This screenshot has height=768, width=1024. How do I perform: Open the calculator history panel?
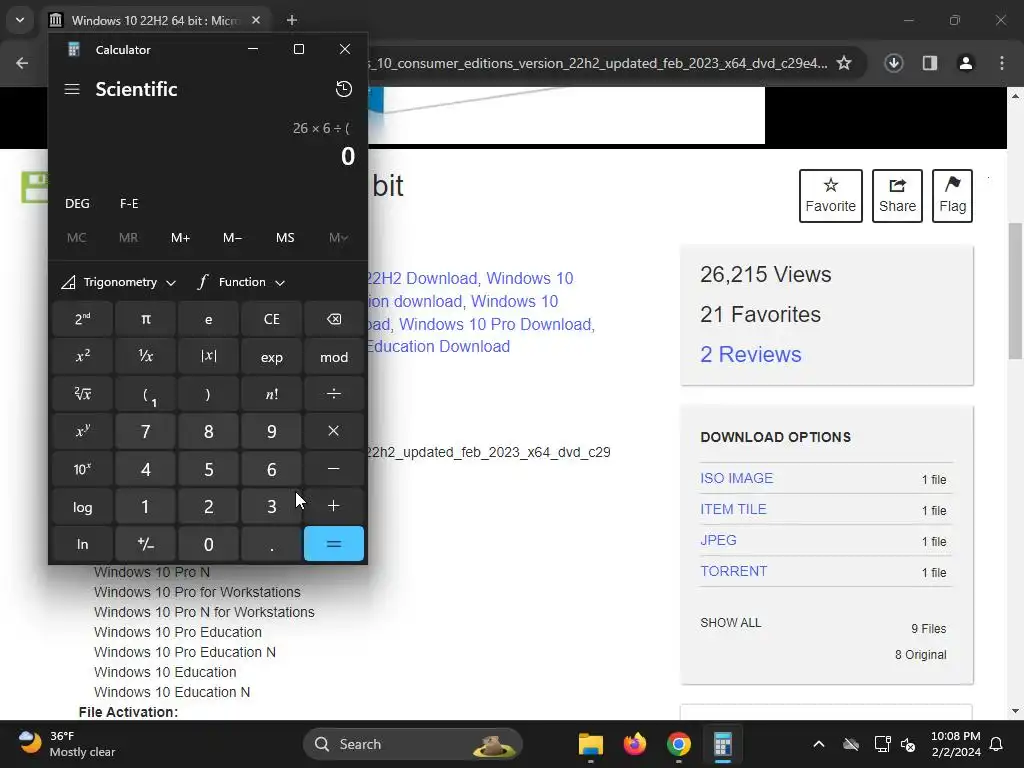[x=344, y=89]
